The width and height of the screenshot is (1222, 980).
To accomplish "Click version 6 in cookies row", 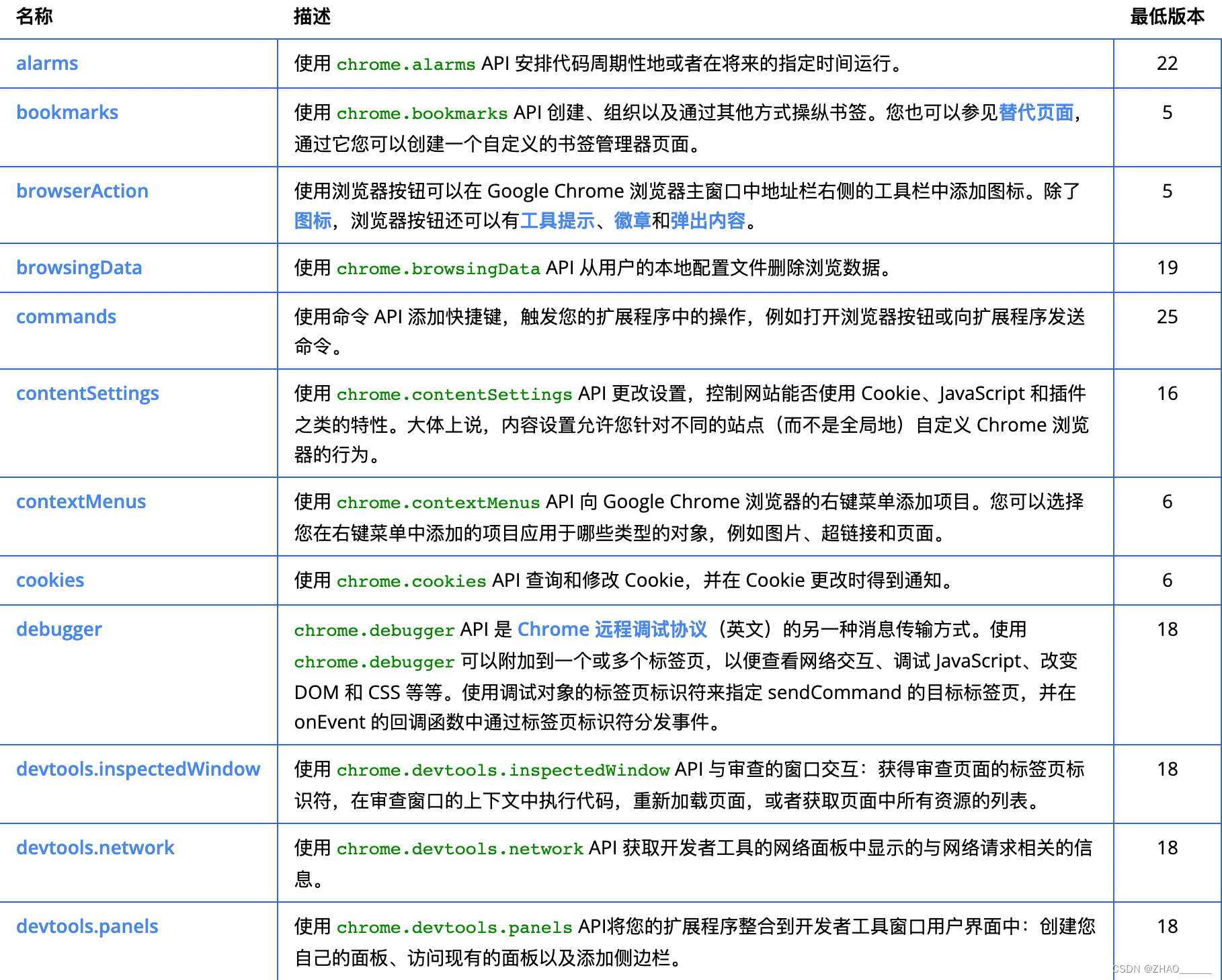I will coord(1168,580).
